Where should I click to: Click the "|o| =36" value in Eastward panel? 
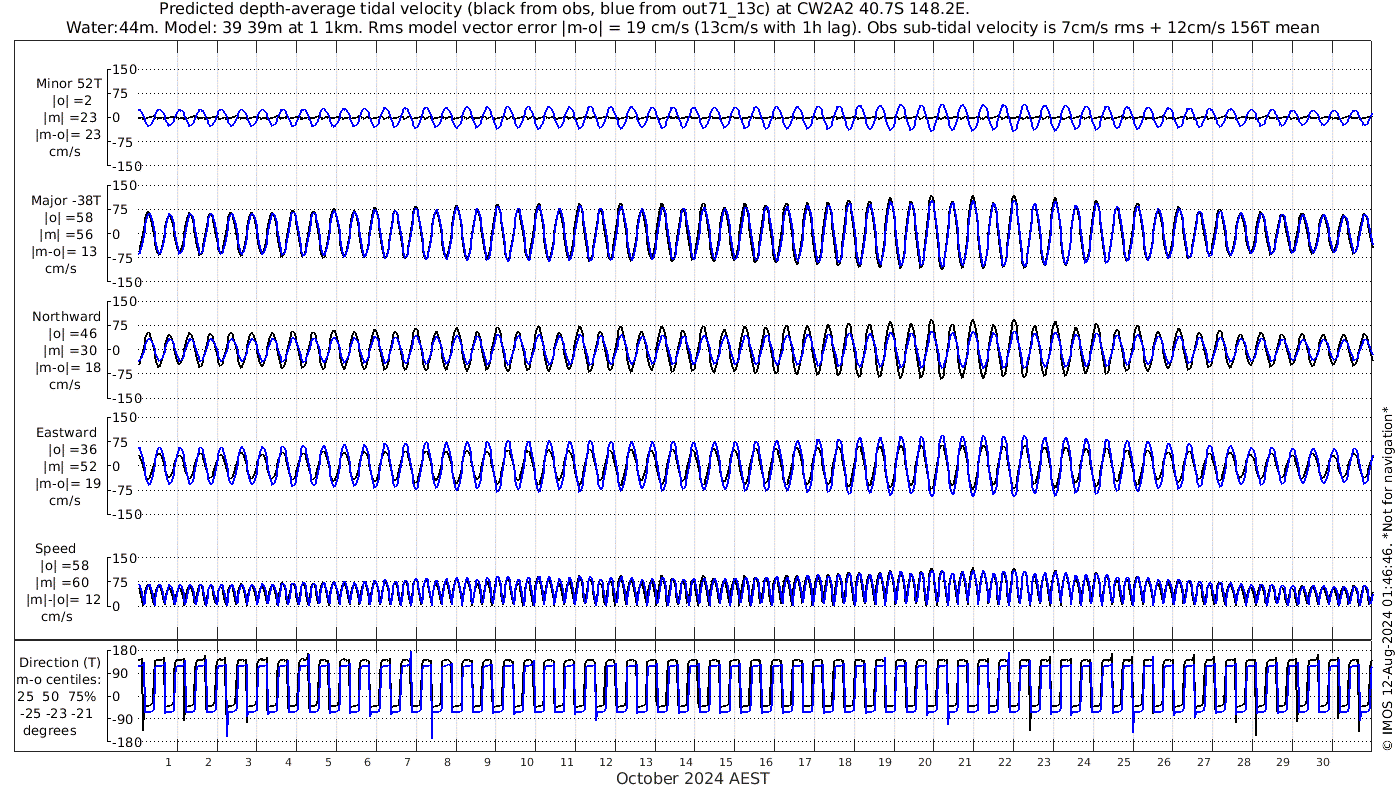pyautogui.click(x=68, y=450)
